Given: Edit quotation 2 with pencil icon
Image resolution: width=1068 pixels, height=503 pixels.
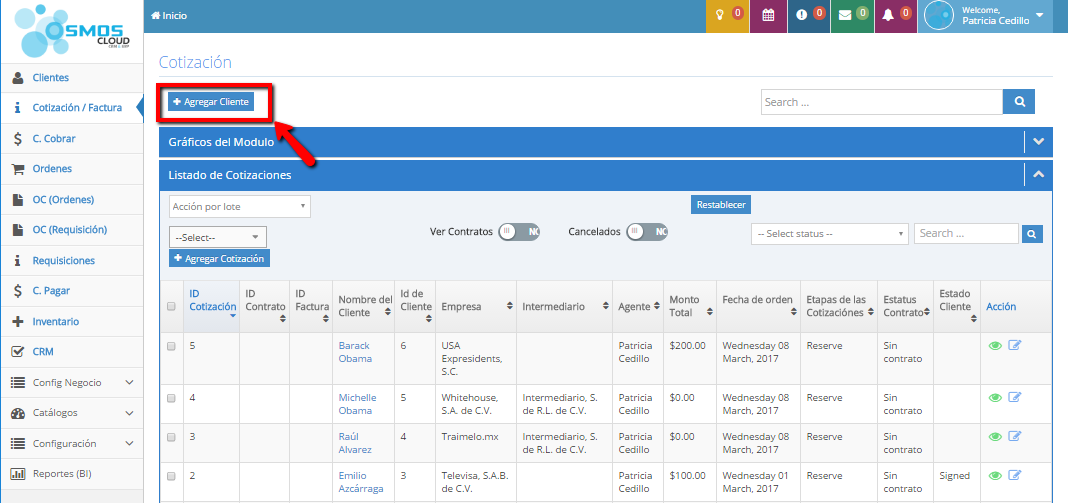Looking at the screenshot, I should pos(1015,476).
